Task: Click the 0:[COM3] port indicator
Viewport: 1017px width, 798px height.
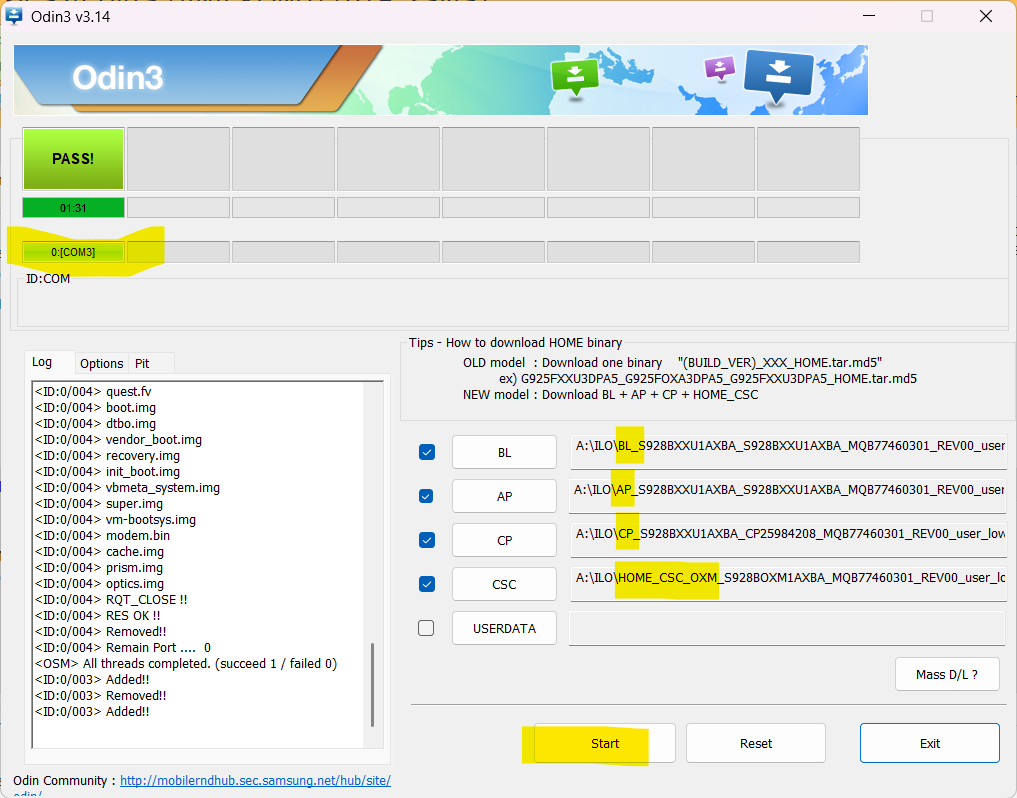Action: (73, 252)
